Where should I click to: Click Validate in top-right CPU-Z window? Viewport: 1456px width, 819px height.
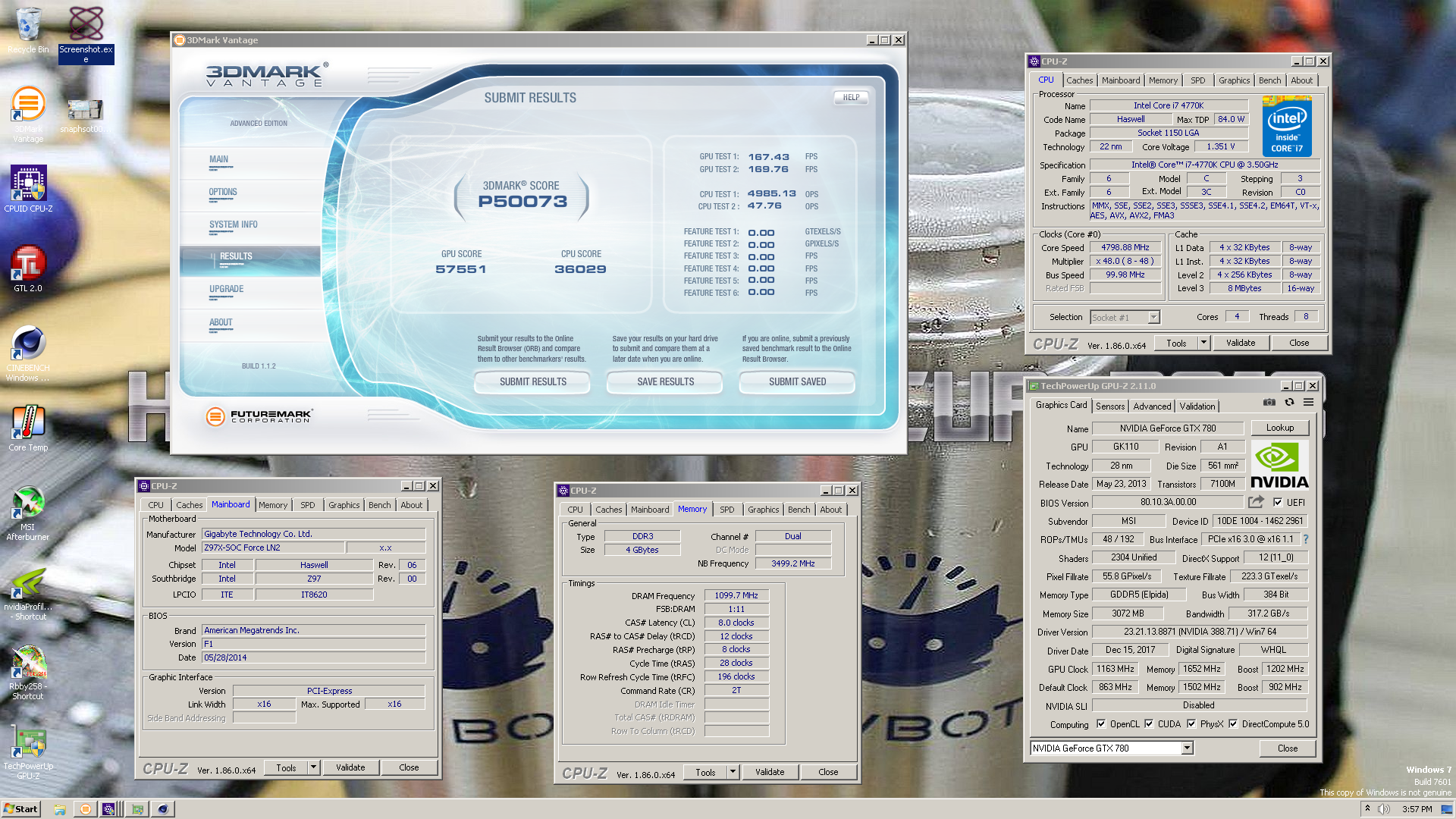pyautogui.click(x=1241, y=343)
